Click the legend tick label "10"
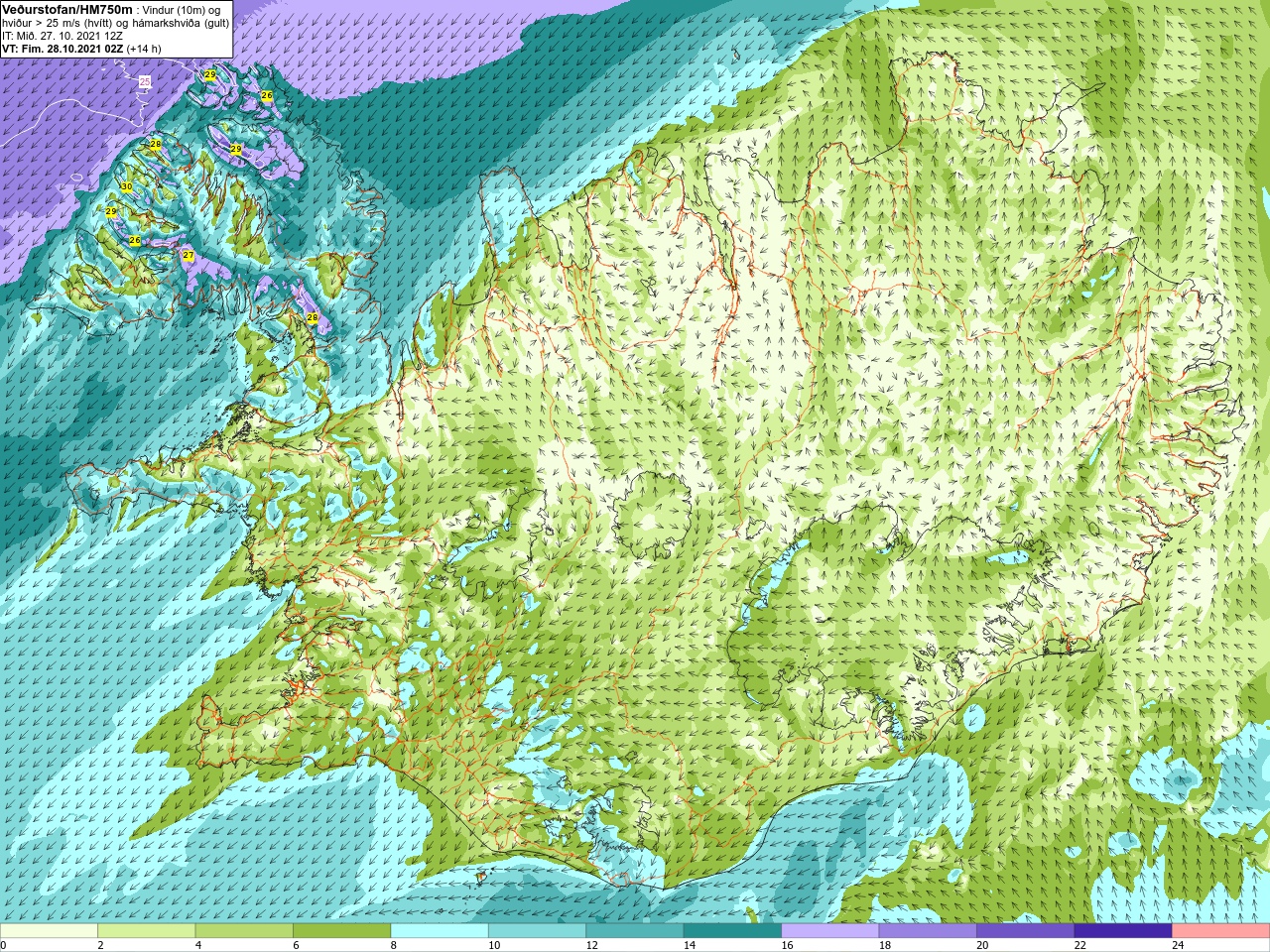Image resolution: width=1270 pixels, height=952 pixels. pyautogui.click(x=494, y=945)
